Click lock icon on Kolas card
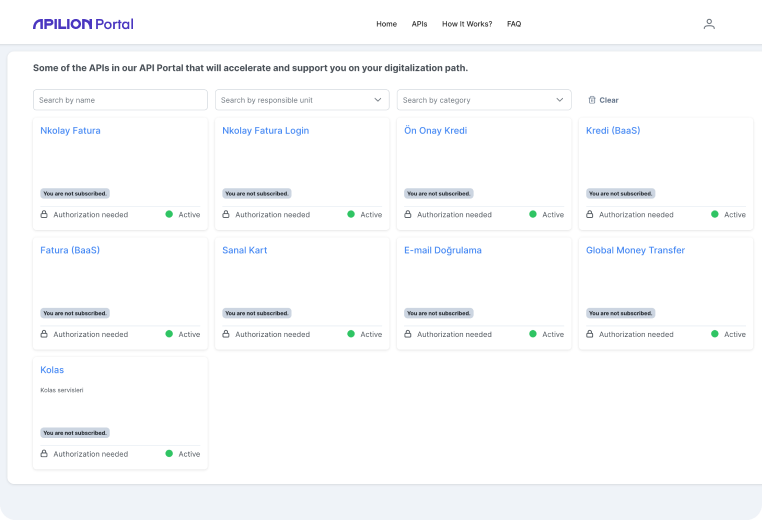762x521 pixels. pyautogui.click(x=44, y=453)
